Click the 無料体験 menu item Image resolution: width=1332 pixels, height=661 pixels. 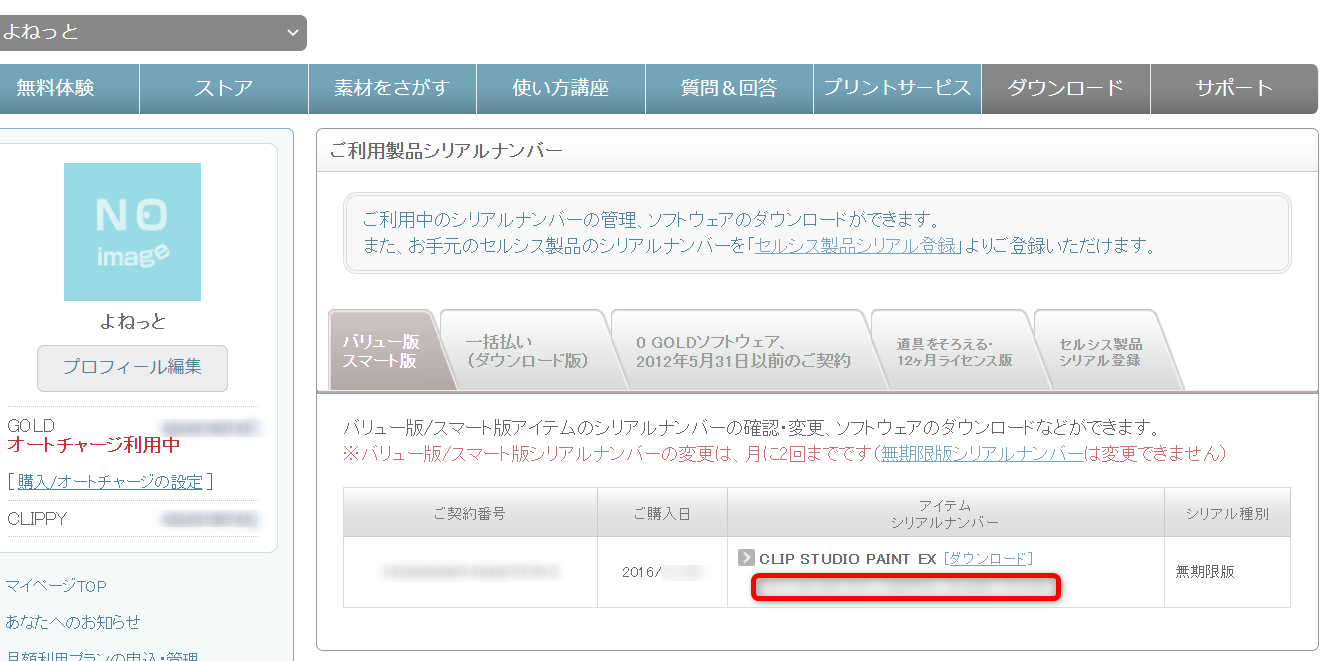(x=56, y=88)
